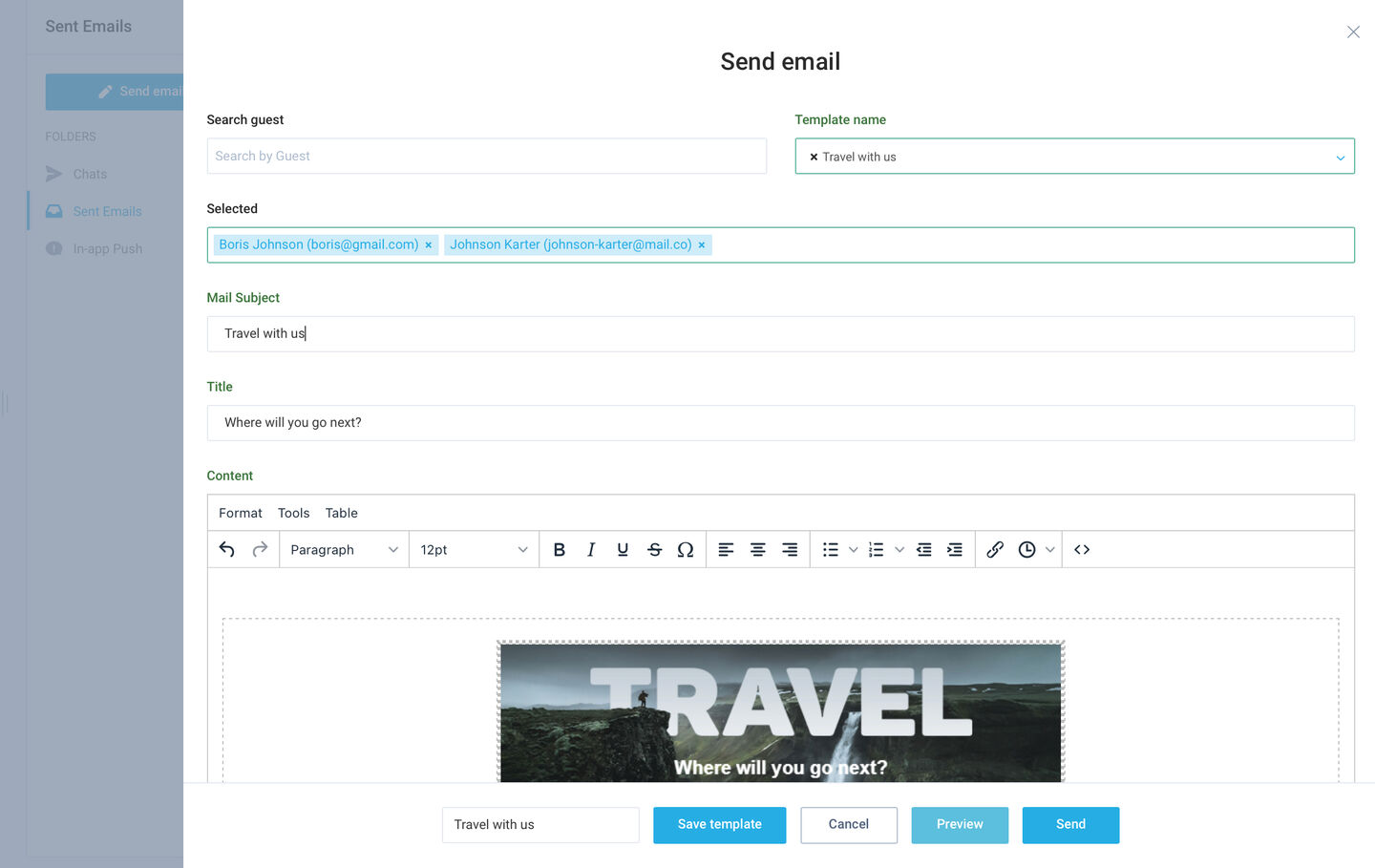The height and width of the screenshot is (868, 1375).
Task: Align text left
Action: click(x=726, y=549)
